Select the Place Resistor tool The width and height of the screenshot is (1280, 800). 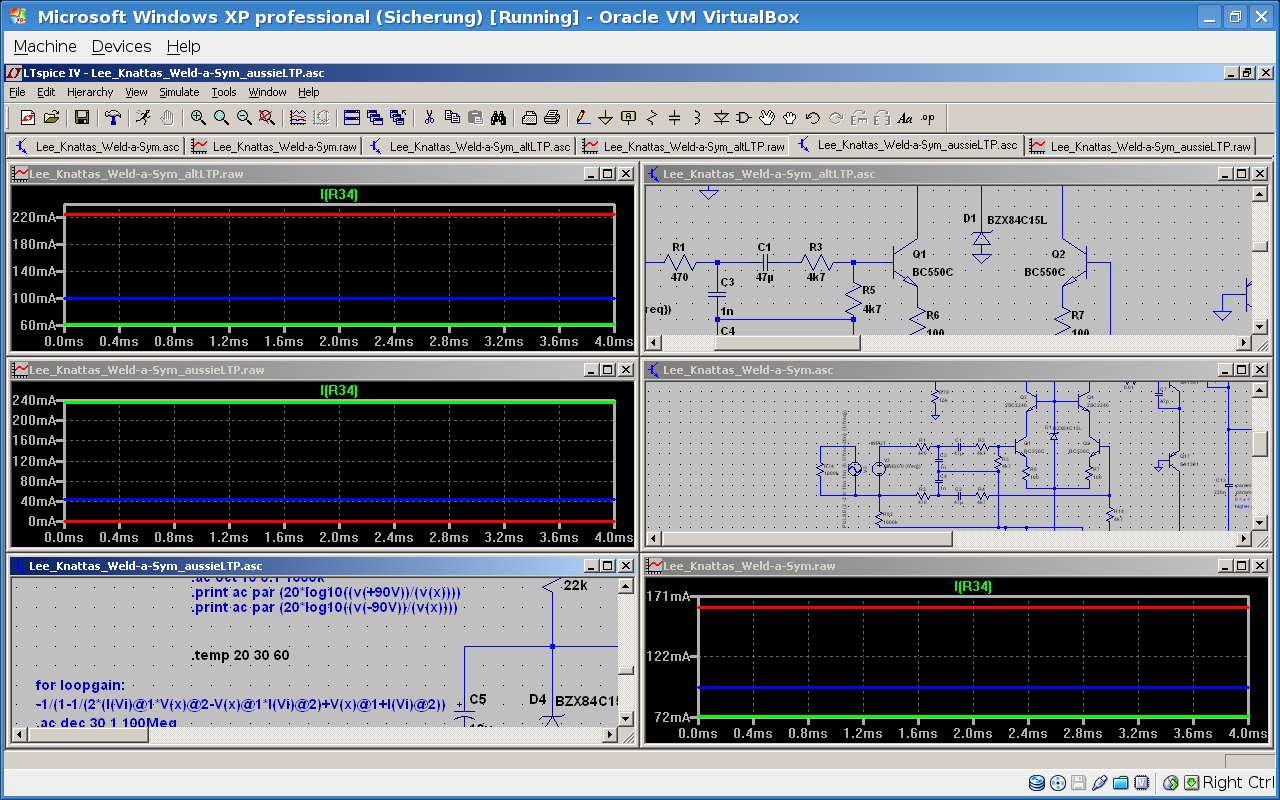click(x=652, y=117)
